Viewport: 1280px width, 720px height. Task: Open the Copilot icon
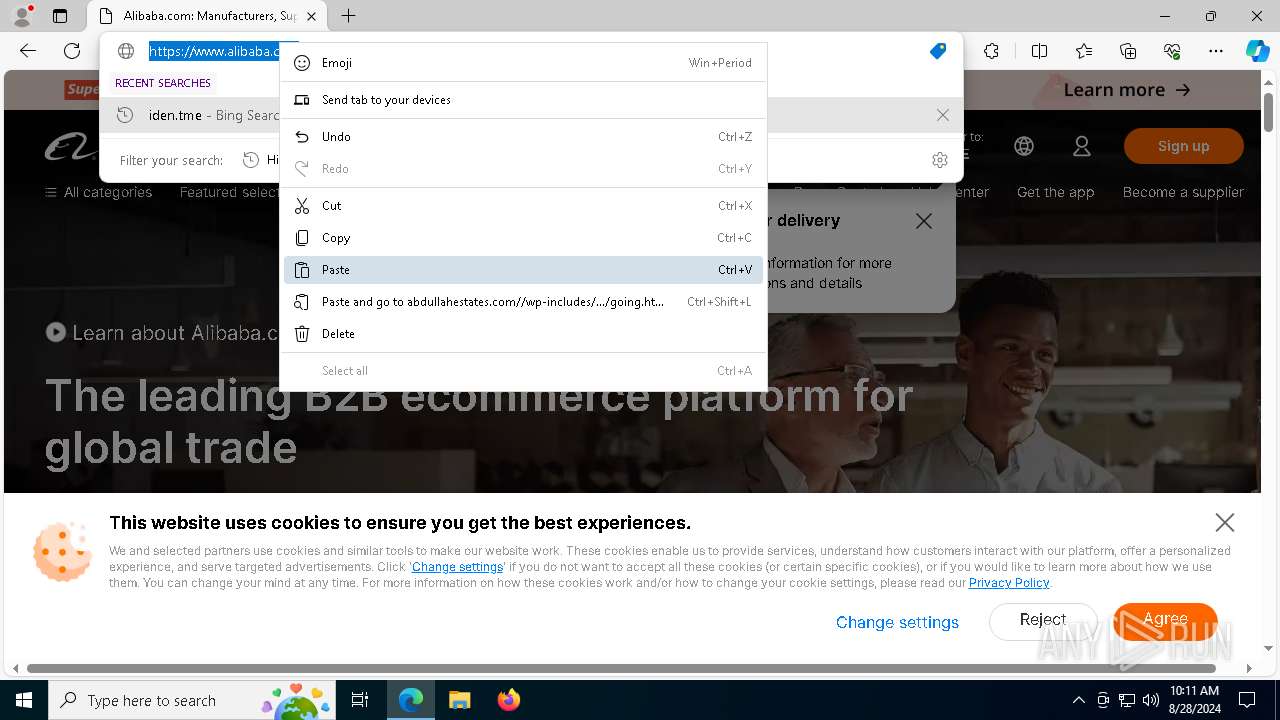(x=1257, y=51)
